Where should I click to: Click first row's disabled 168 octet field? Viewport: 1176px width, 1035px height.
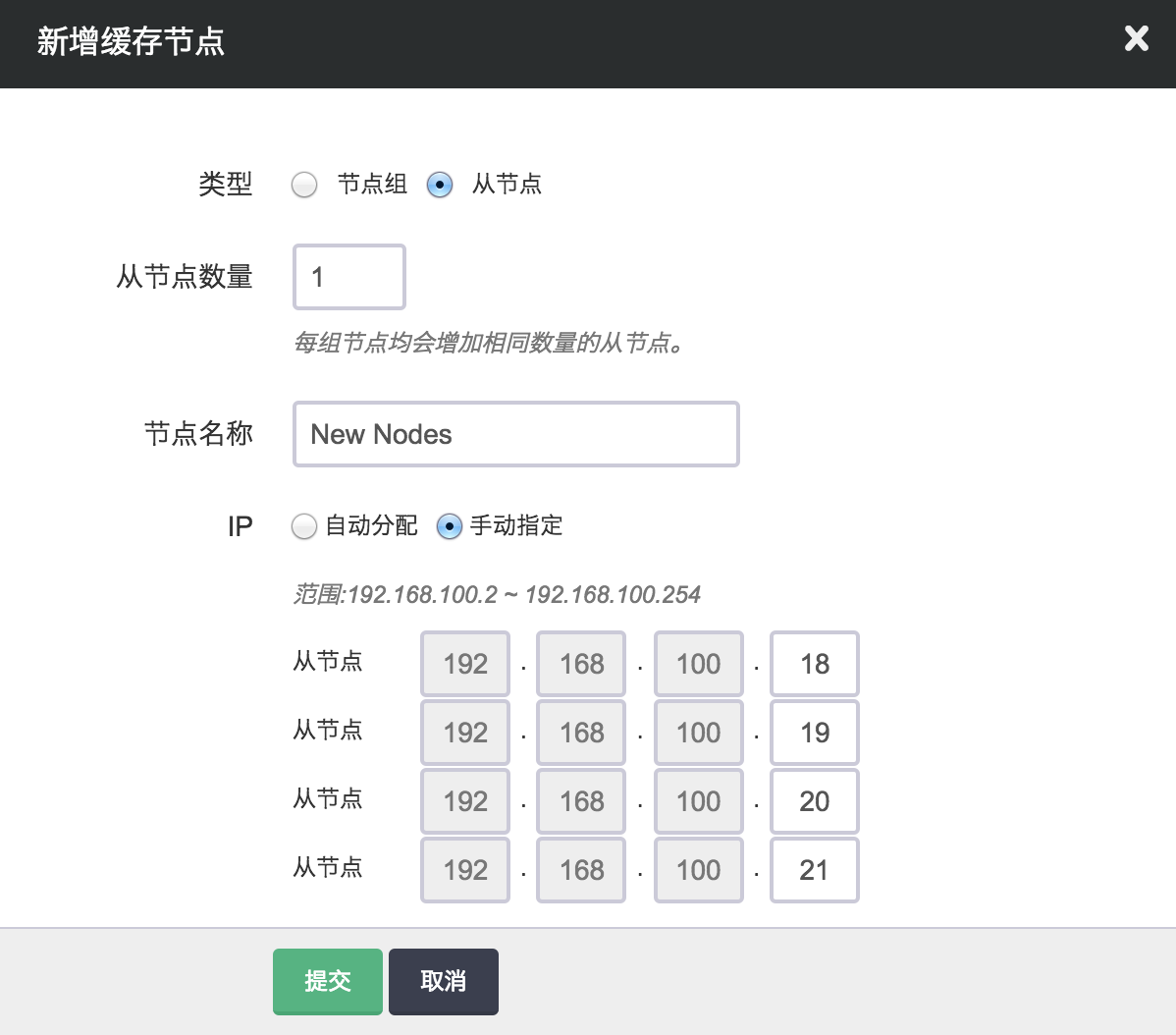581,664
